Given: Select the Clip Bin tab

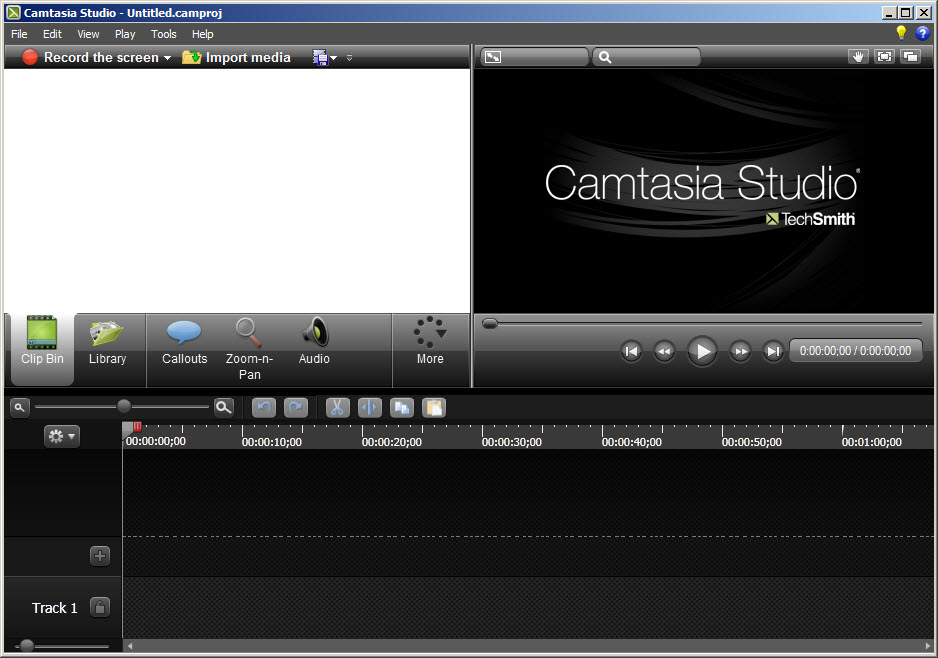Looking at the screenshot, I should pos(42,349).
